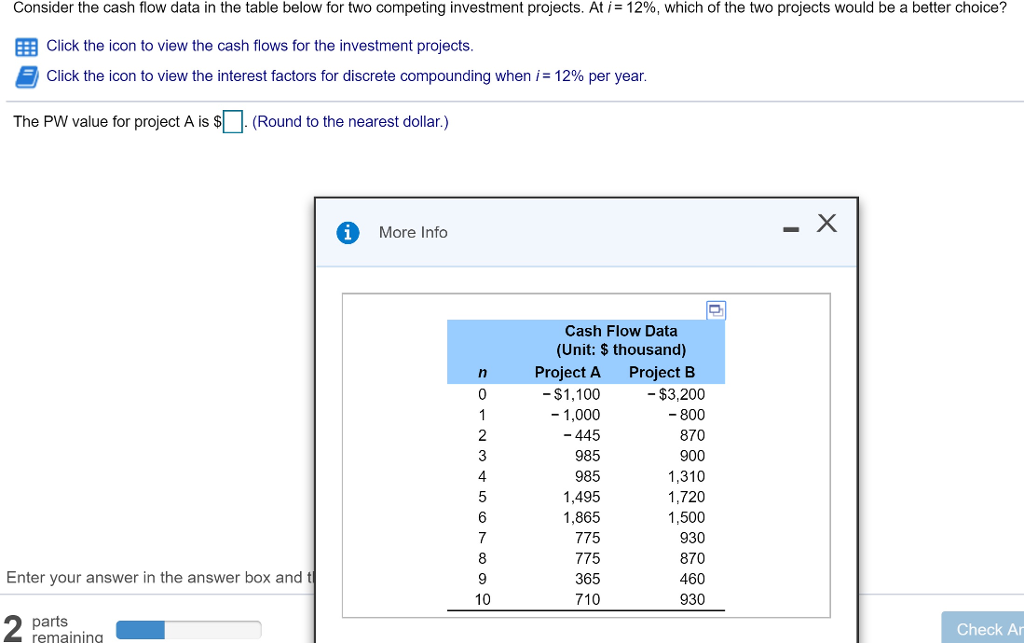Follow link to view cash flows
The width and height of the screenshot is (1024, 643).
tap(260, 46)
